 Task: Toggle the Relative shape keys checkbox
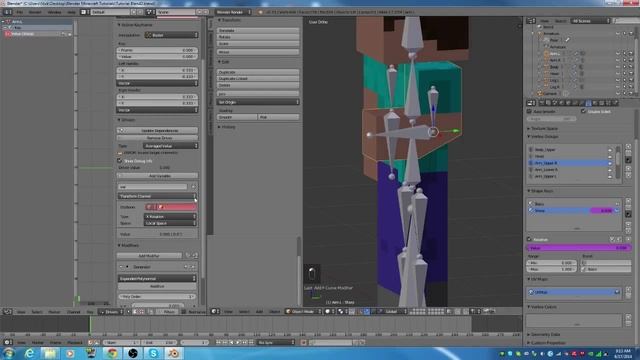point(529,239)
